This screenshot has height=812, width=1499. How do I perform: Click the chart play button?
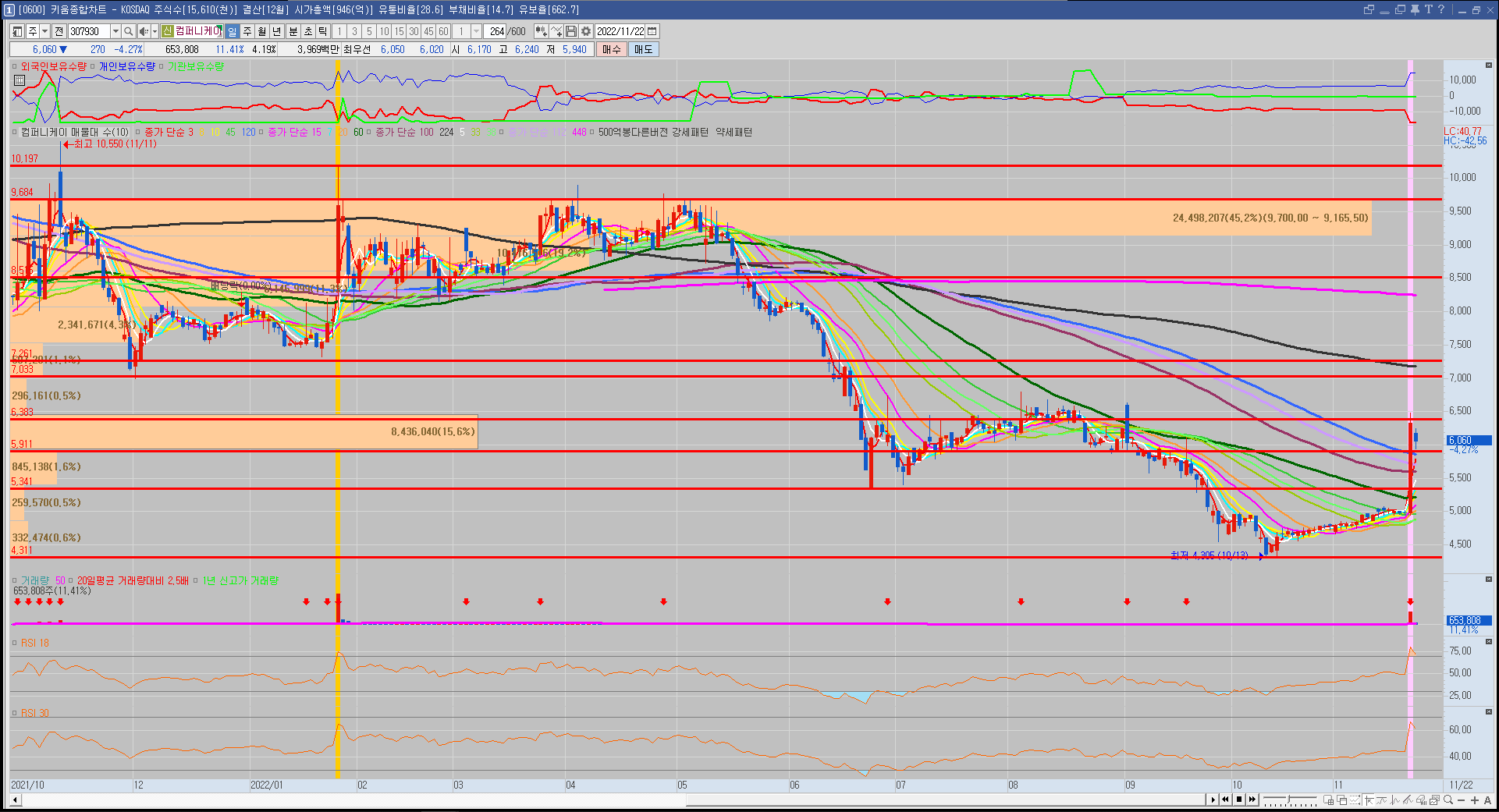(1213, 800)
